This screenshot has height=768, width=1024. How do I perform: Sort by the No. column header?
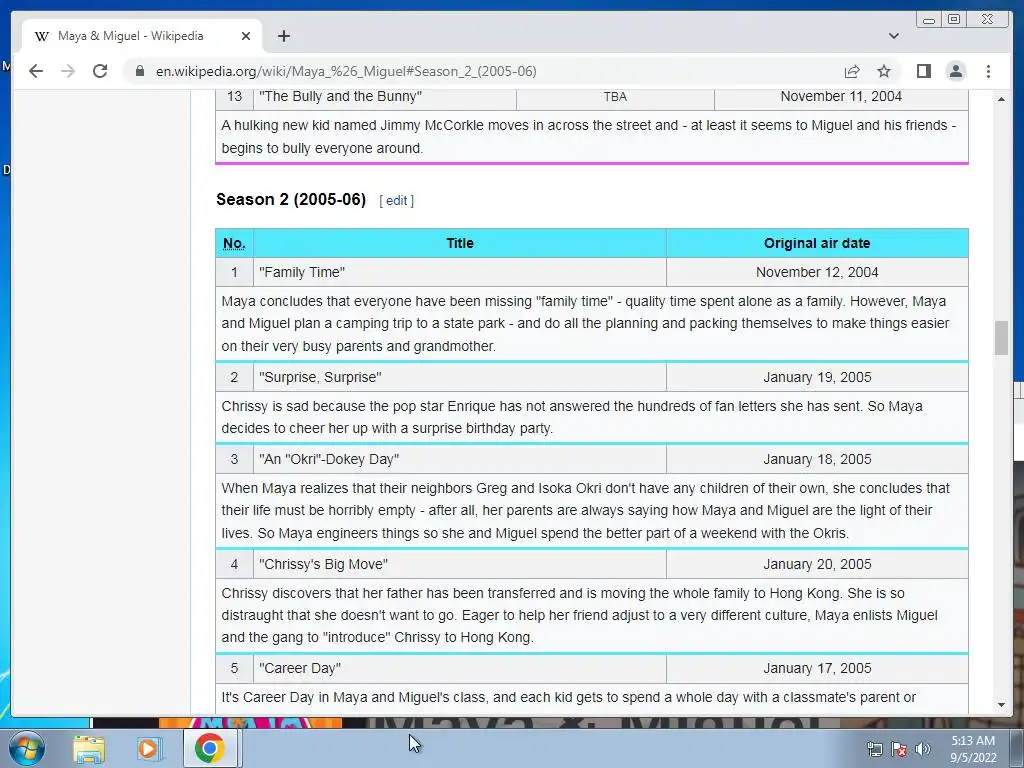234,243
